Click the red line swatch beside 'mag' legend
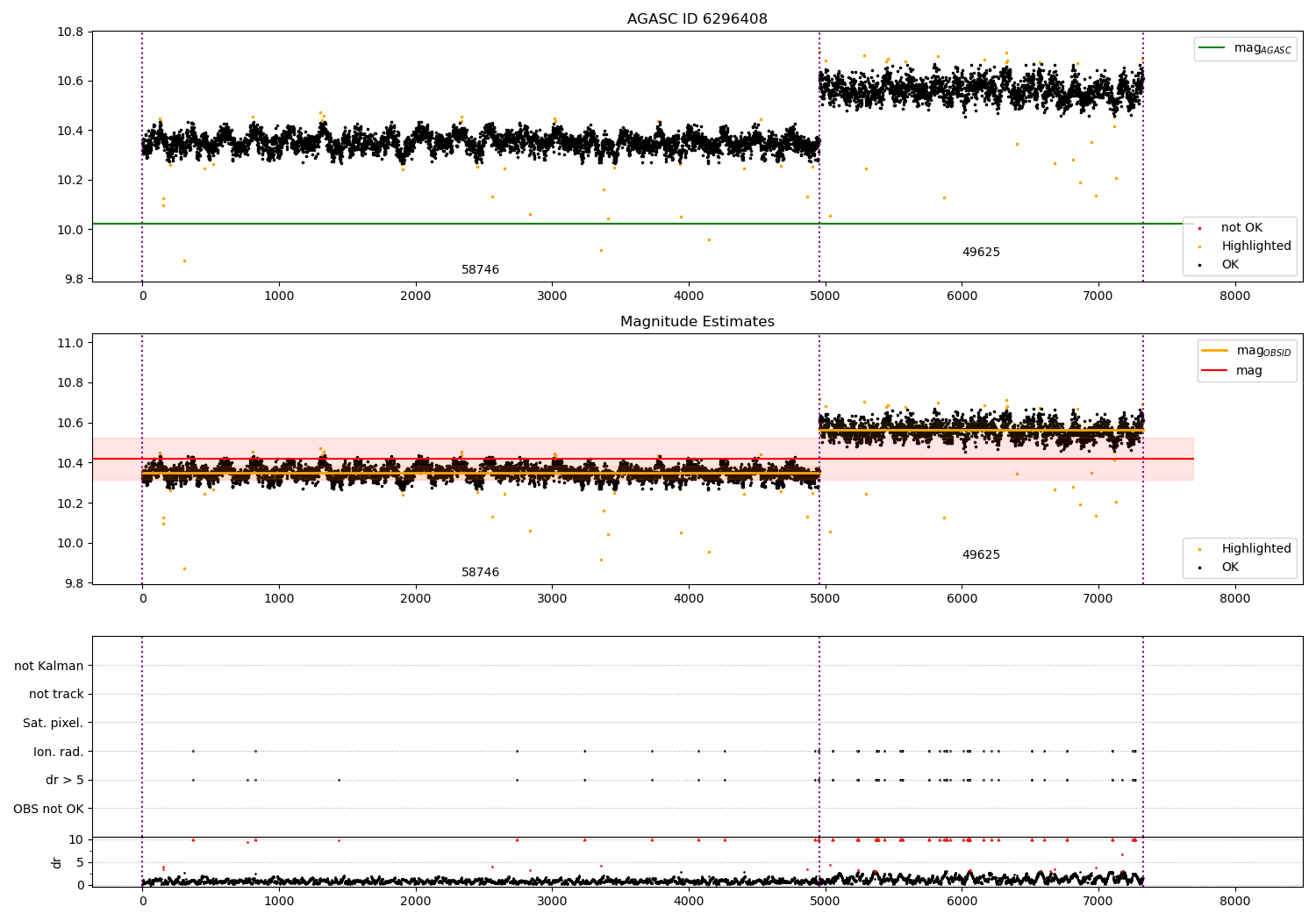The height and width of the screenshot is (921, 1316). click(1215, 371)
